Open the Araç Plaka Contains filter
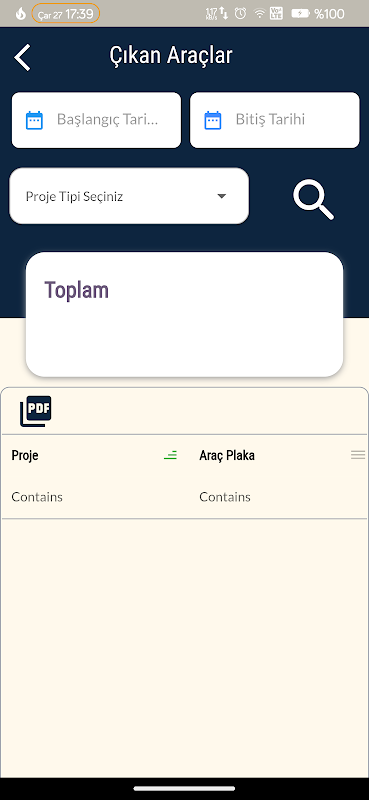The width and height of the screenshot is (369, 800). 225,496
